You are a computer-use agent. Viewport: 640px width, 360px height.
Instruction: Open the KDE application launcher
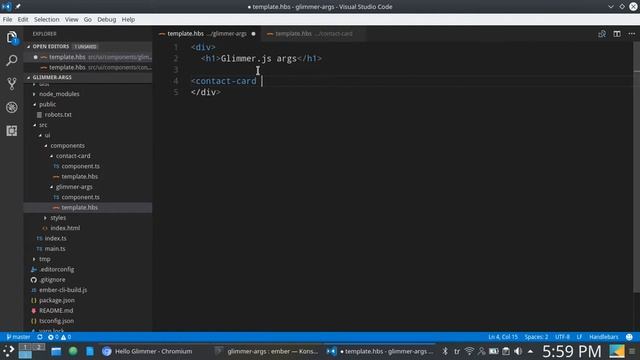(x=8, y=351)
